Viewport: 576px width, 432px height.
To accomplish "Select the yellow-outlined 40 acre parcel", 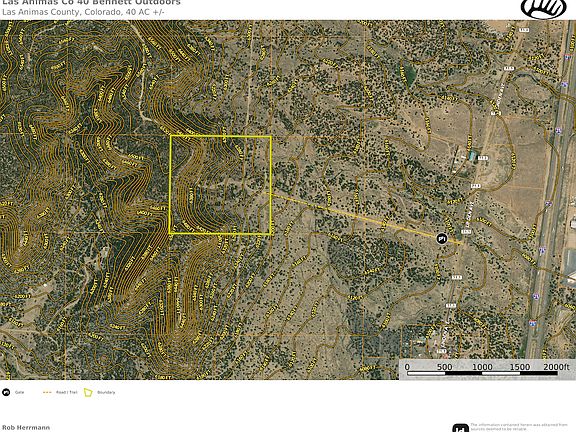I will 220,185.
